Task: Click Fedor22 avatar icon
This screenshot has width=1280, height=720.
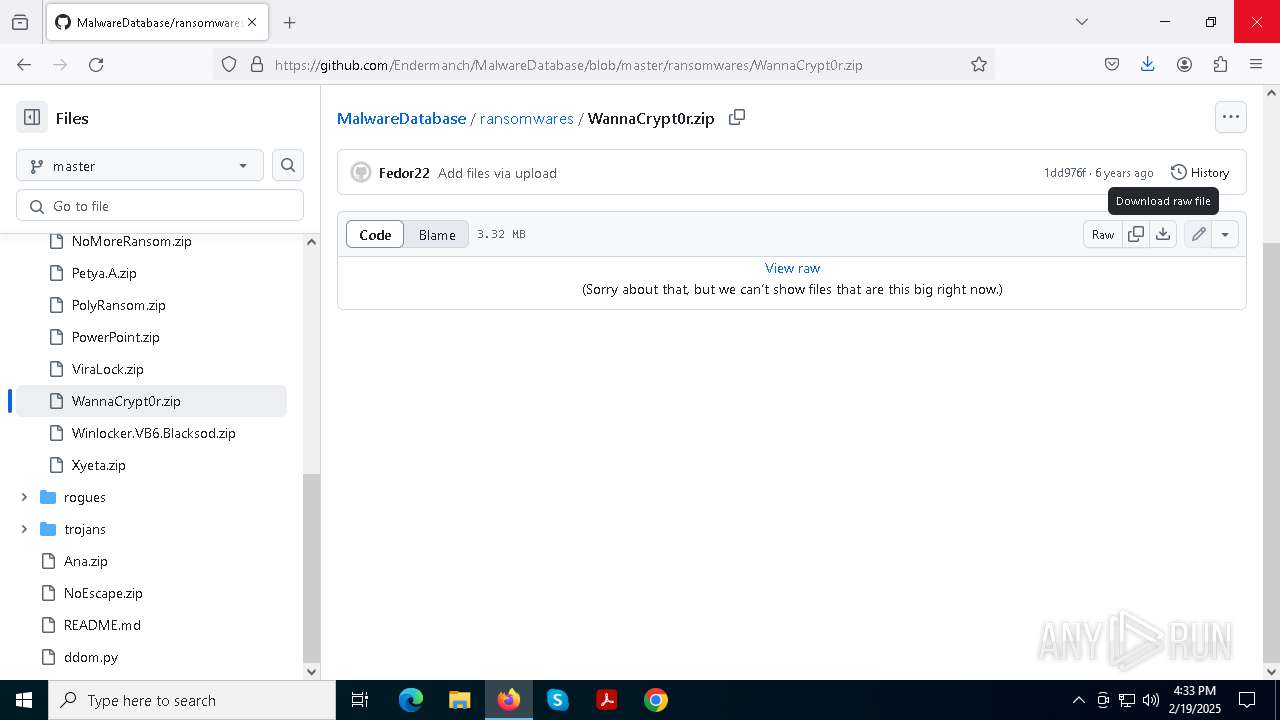Action: coord(361,173)
